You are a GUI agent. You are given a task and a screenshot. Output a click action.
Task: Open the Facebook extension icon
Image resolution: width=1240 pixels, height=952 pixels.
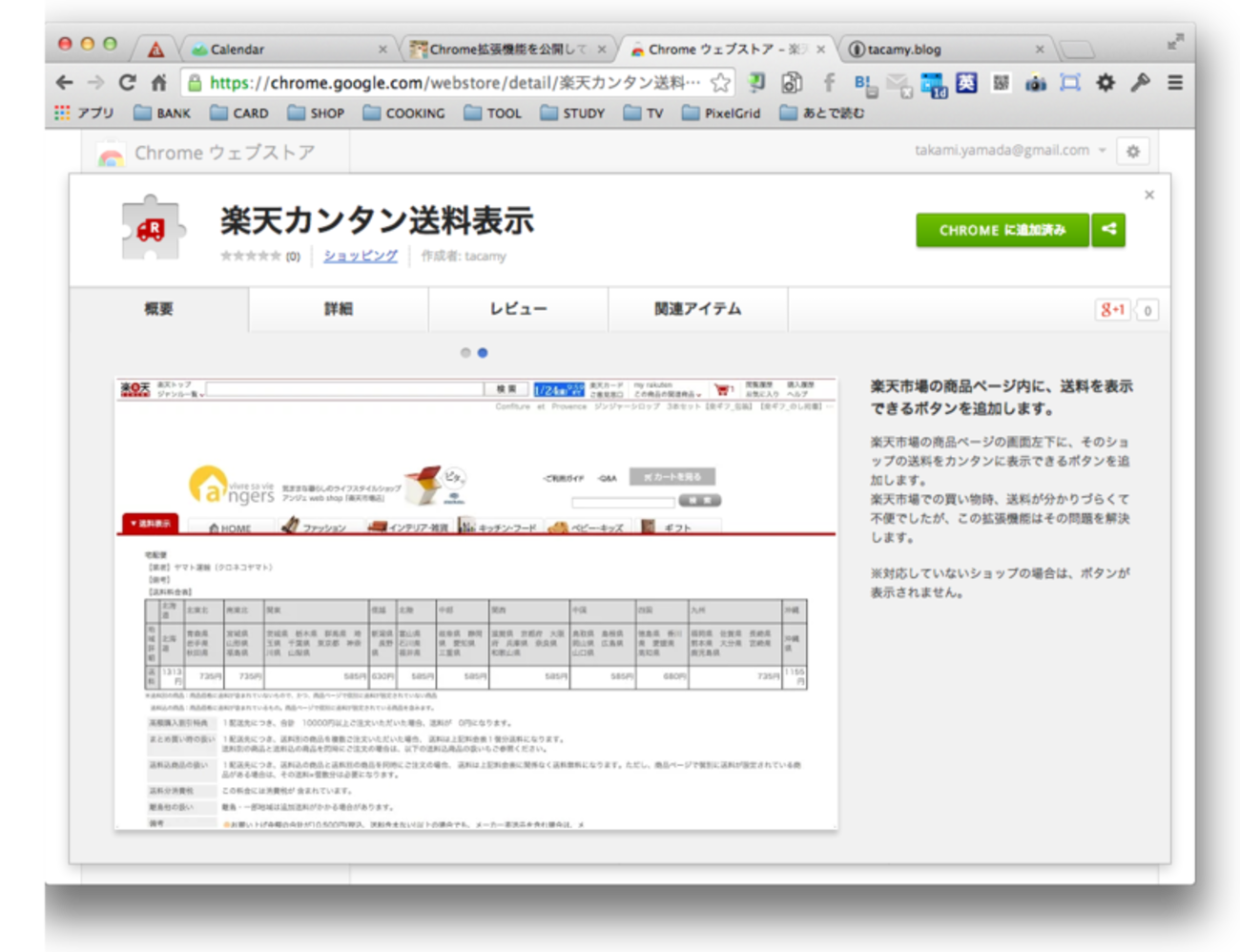point(829,83)
